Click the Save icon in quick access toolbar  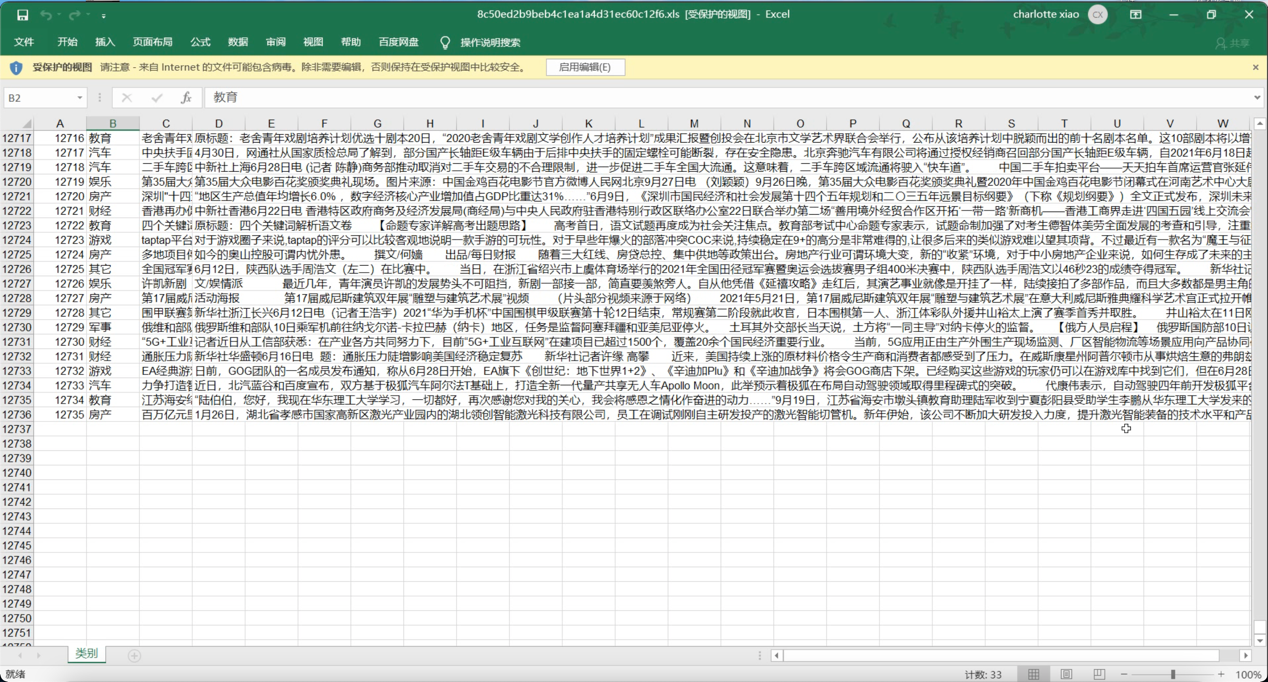click(22, 15)
